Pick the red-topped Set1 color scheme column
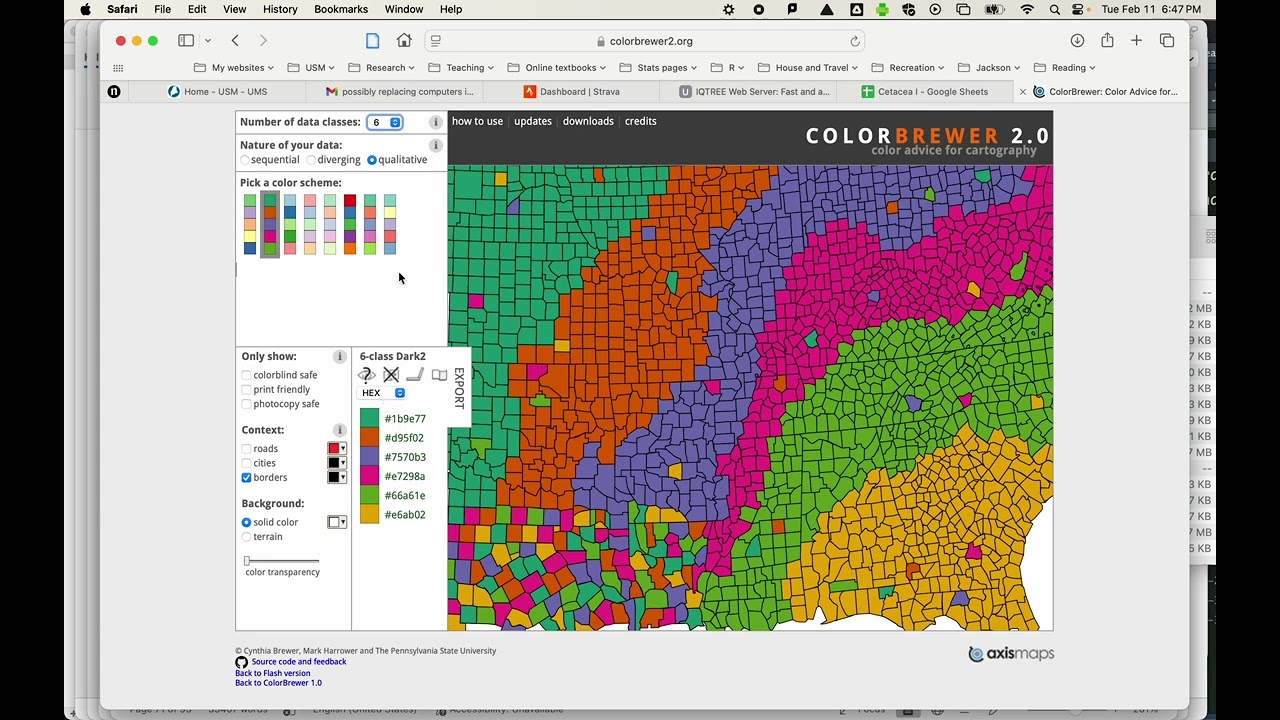The height and width of the screenshot is (720, 1280). tap(350, 224)
